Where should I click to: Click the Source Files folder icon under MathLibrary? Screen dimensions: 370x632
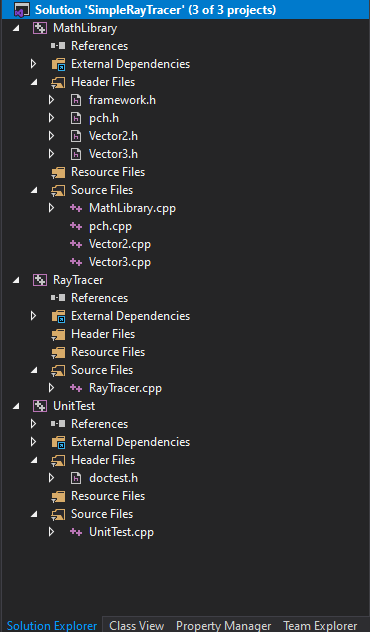[58, 190]
